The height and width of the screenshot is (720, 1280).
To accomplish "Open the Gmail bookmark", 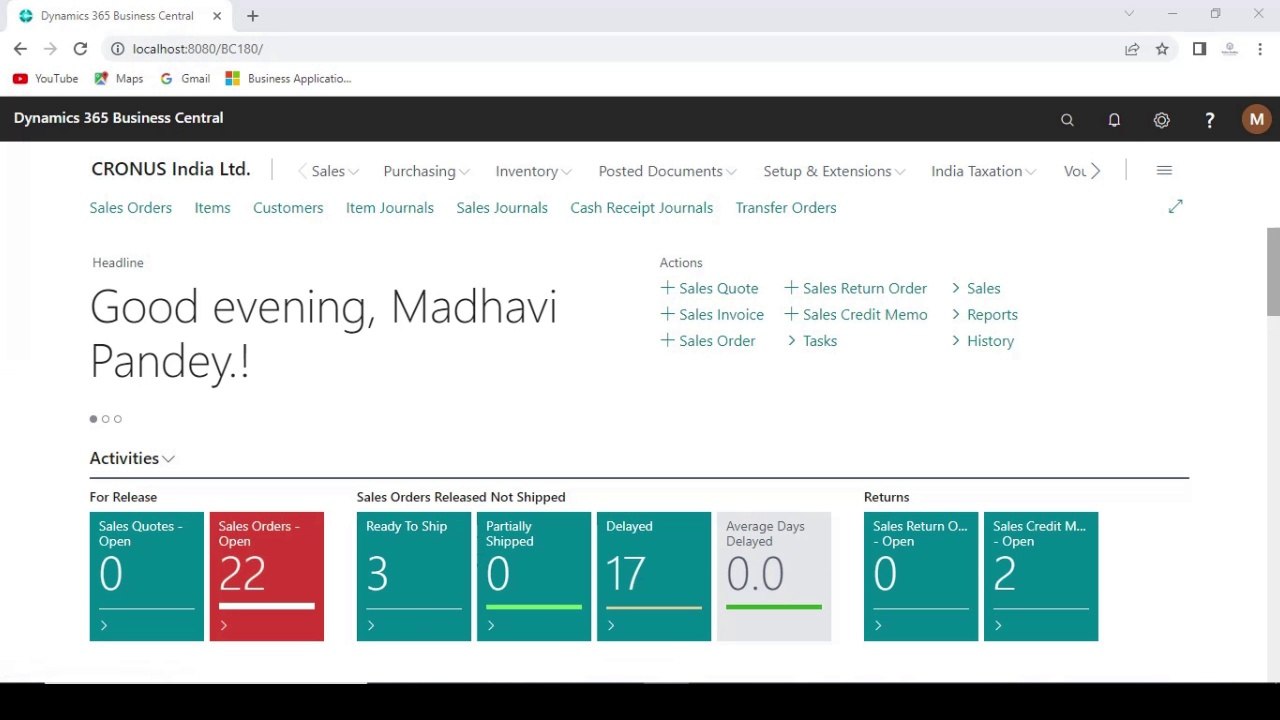I will (x=185, y=78).
